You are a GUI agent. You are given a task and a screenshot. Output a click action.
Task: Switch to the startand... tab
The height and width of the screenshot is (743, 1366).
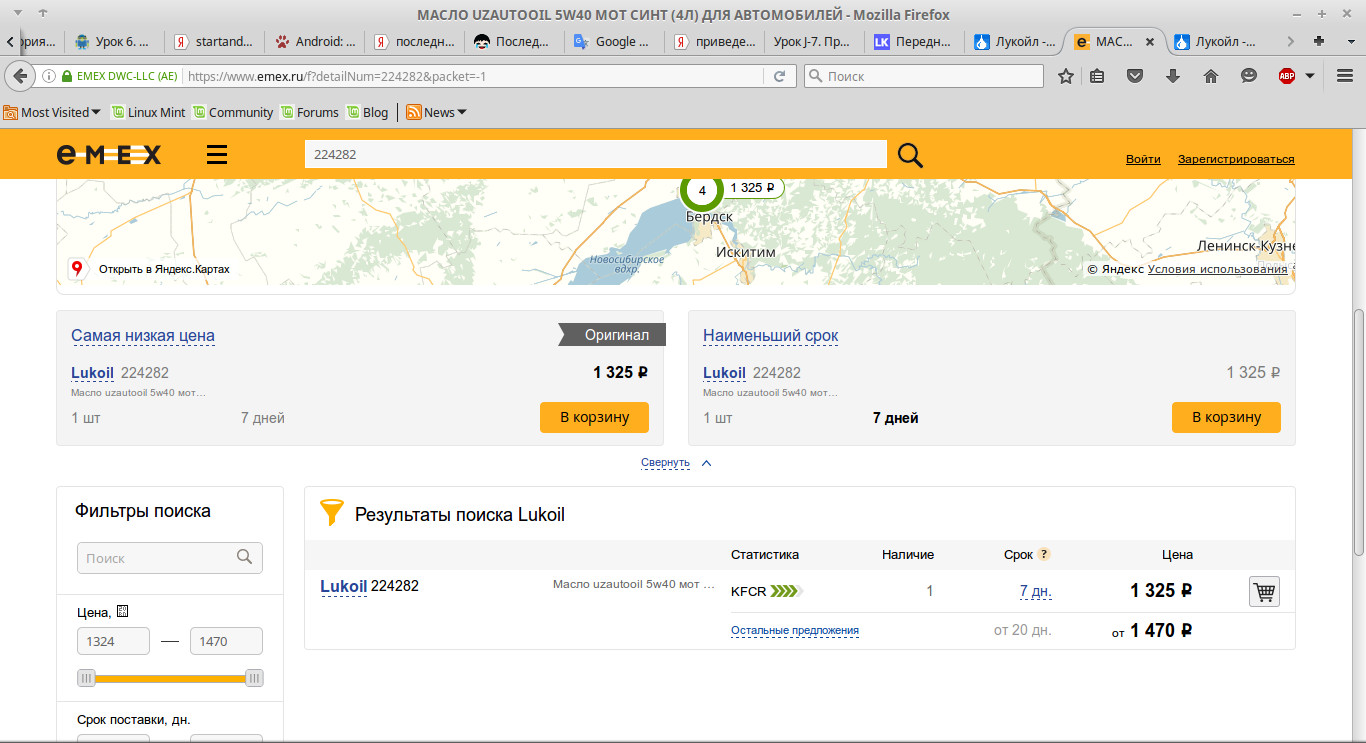(x=215, y=42)
